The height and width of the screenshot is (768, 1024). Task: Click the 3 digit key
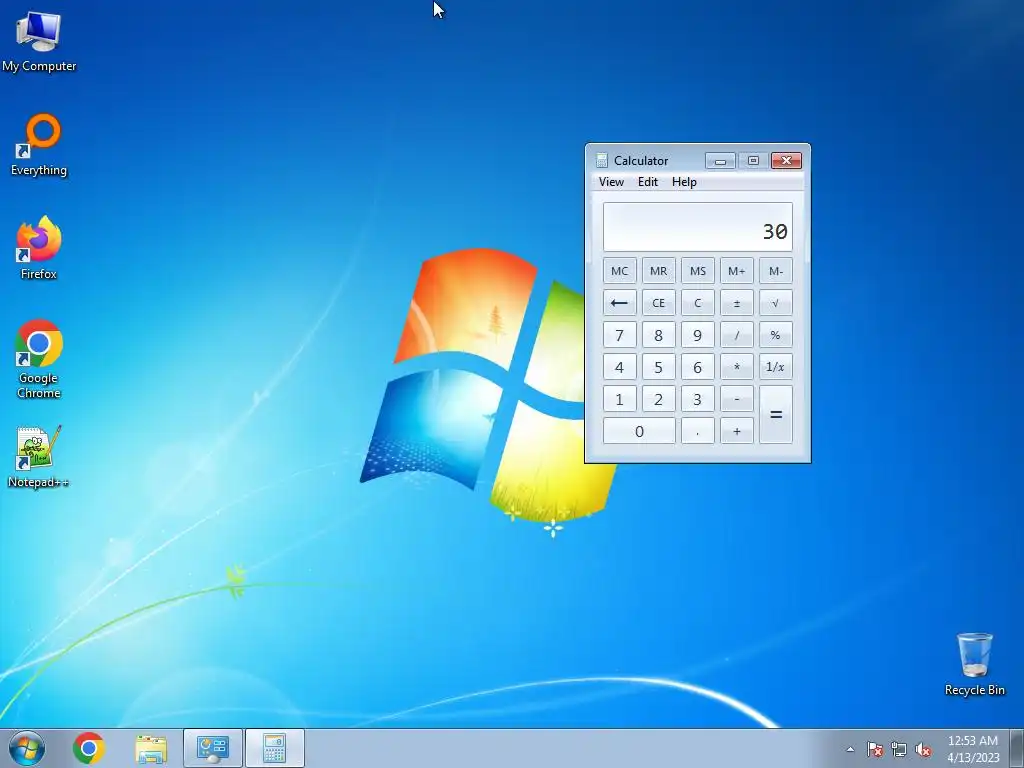pos(697,399)
